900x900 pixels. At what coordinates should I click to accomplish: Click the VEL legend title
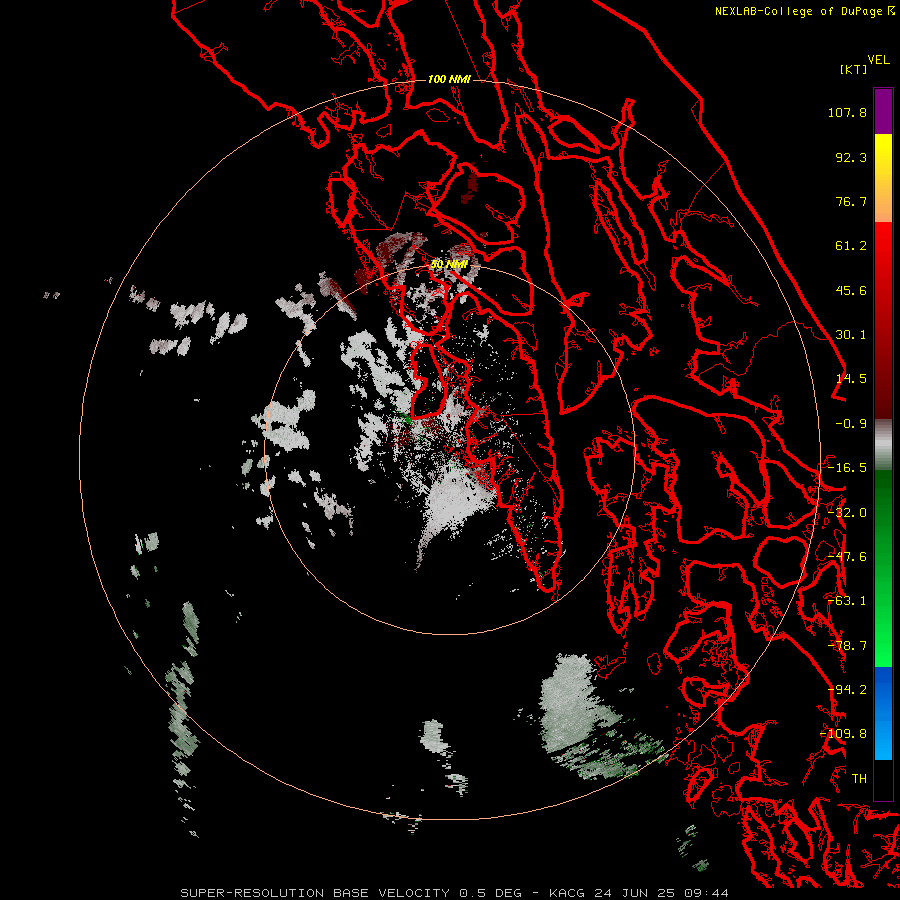pos(879,60)
